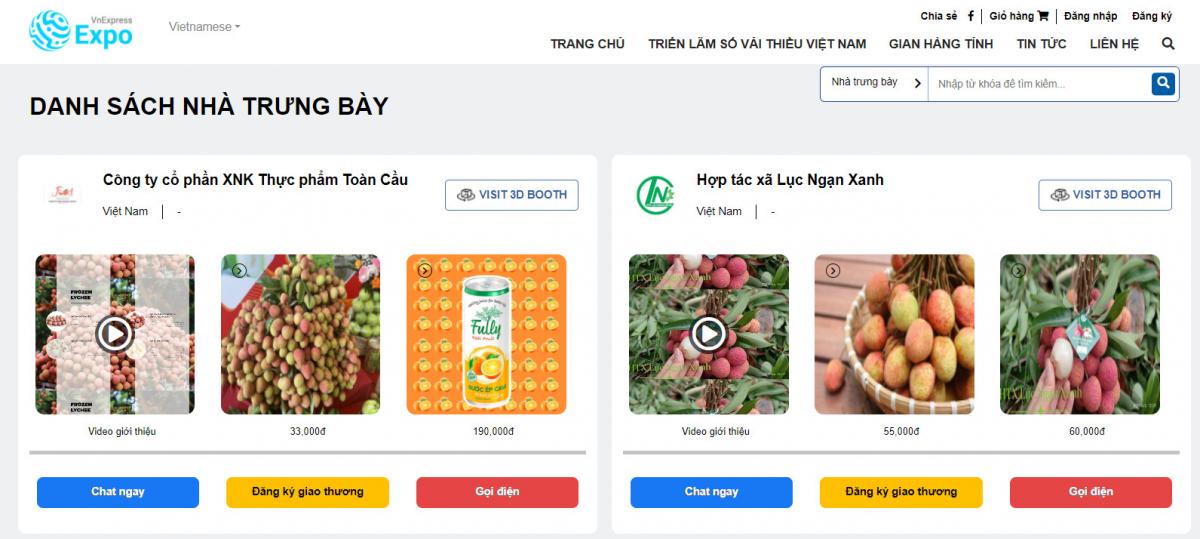Click the Toàn Cầu company logo

click(62, 195)
